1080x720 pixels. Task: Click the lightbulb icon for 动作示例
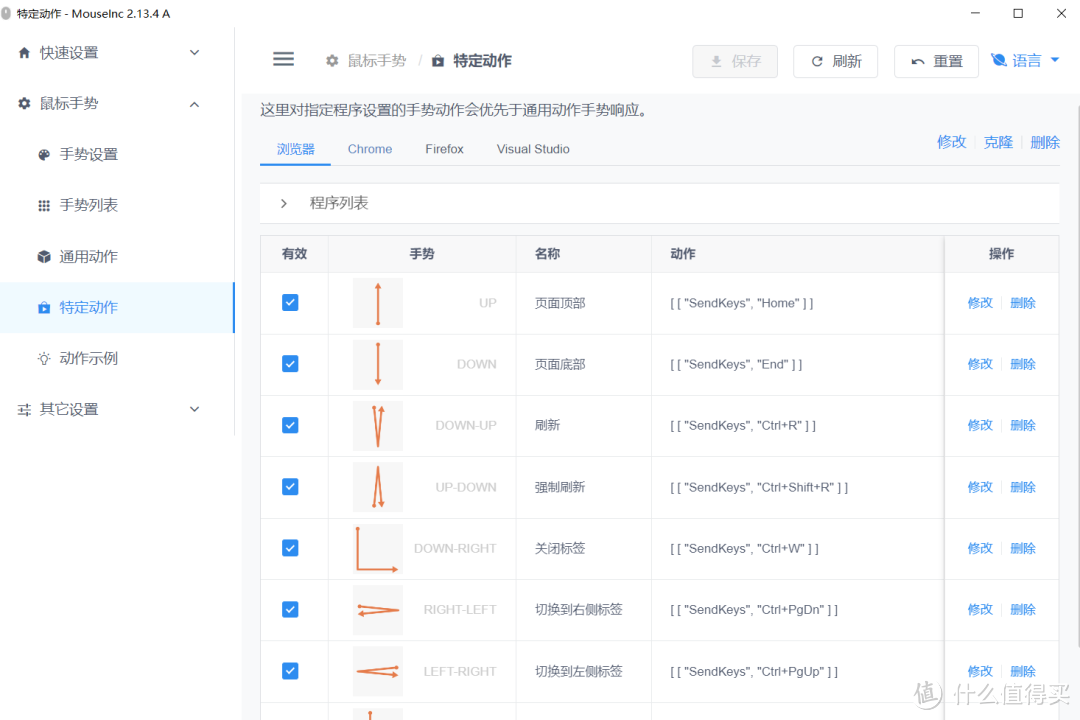click(44, 358)
